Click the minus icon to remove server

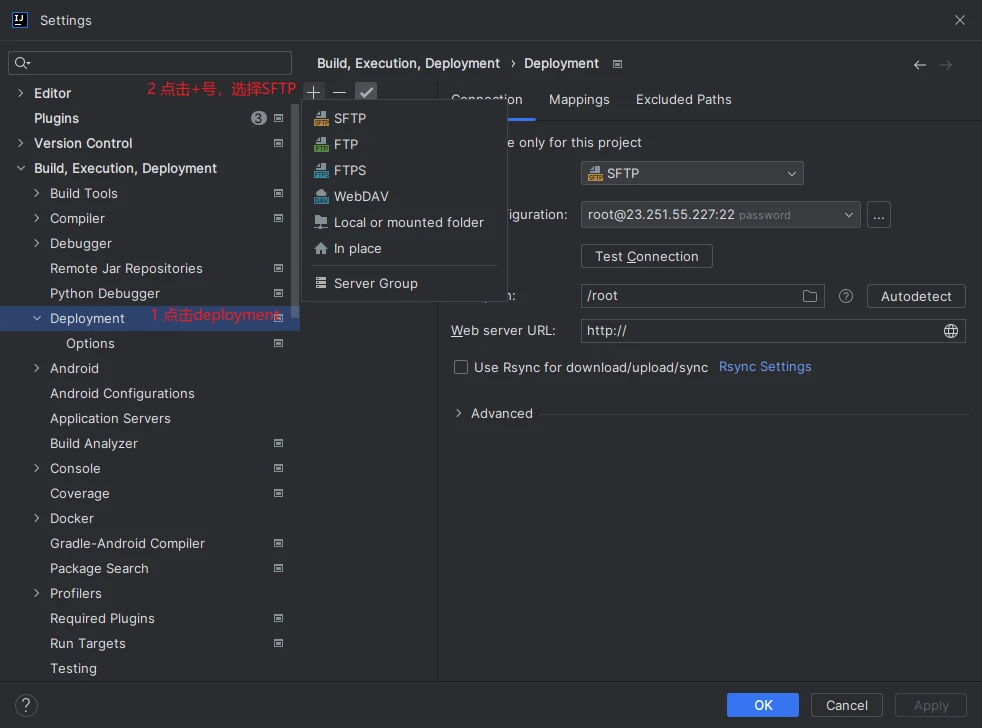click(339, 92)
